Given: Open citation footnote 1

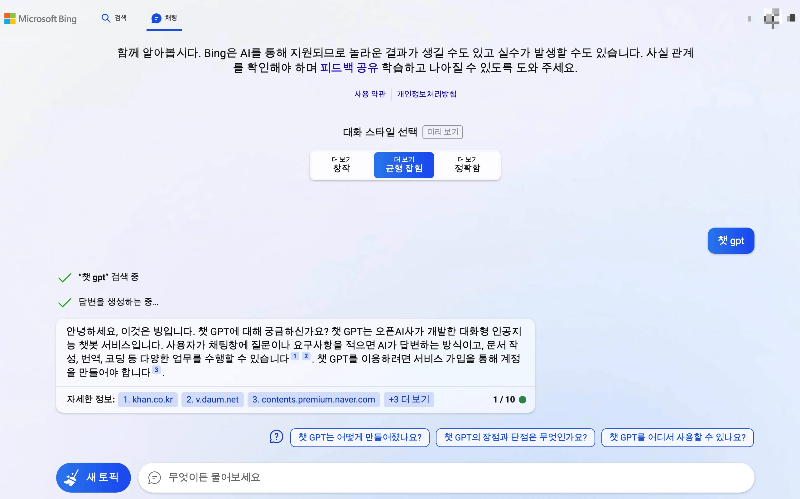Looking at the screenshot, I should tap(295, 356).
